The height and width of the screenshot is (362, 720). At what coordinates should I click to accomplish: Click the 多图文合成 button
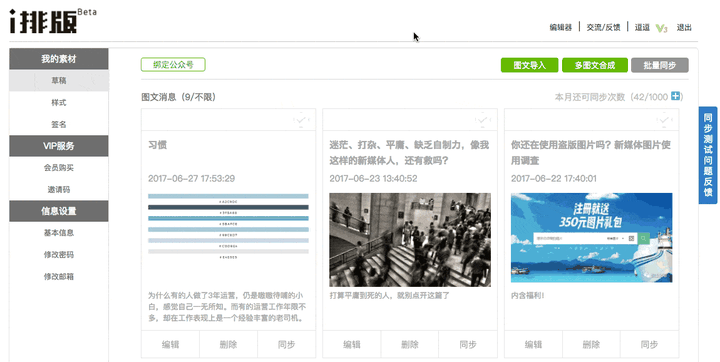[595, 65]
